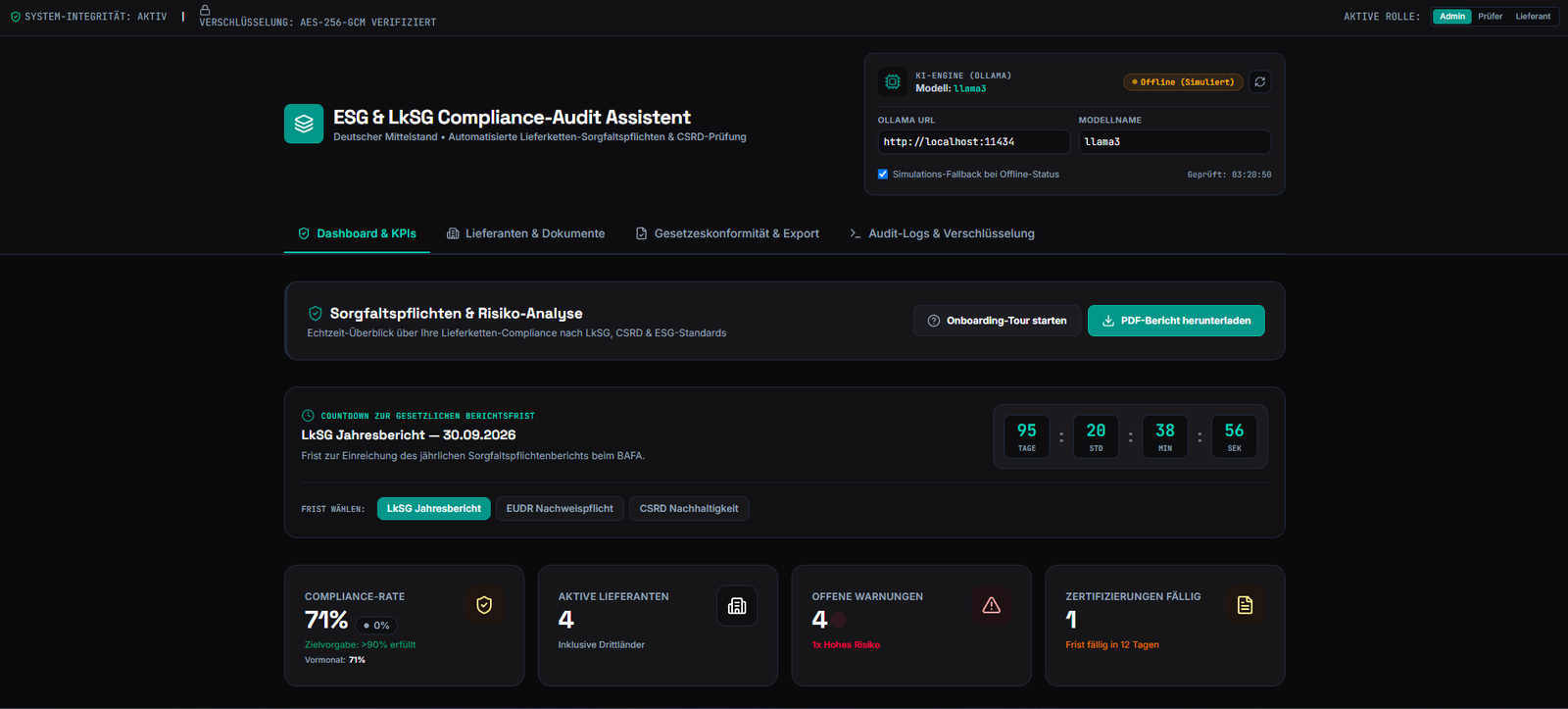The width and height of the screenshot is (1568, 709).
Task: Click the Vormonat 71% text
Action: (335, 660)
